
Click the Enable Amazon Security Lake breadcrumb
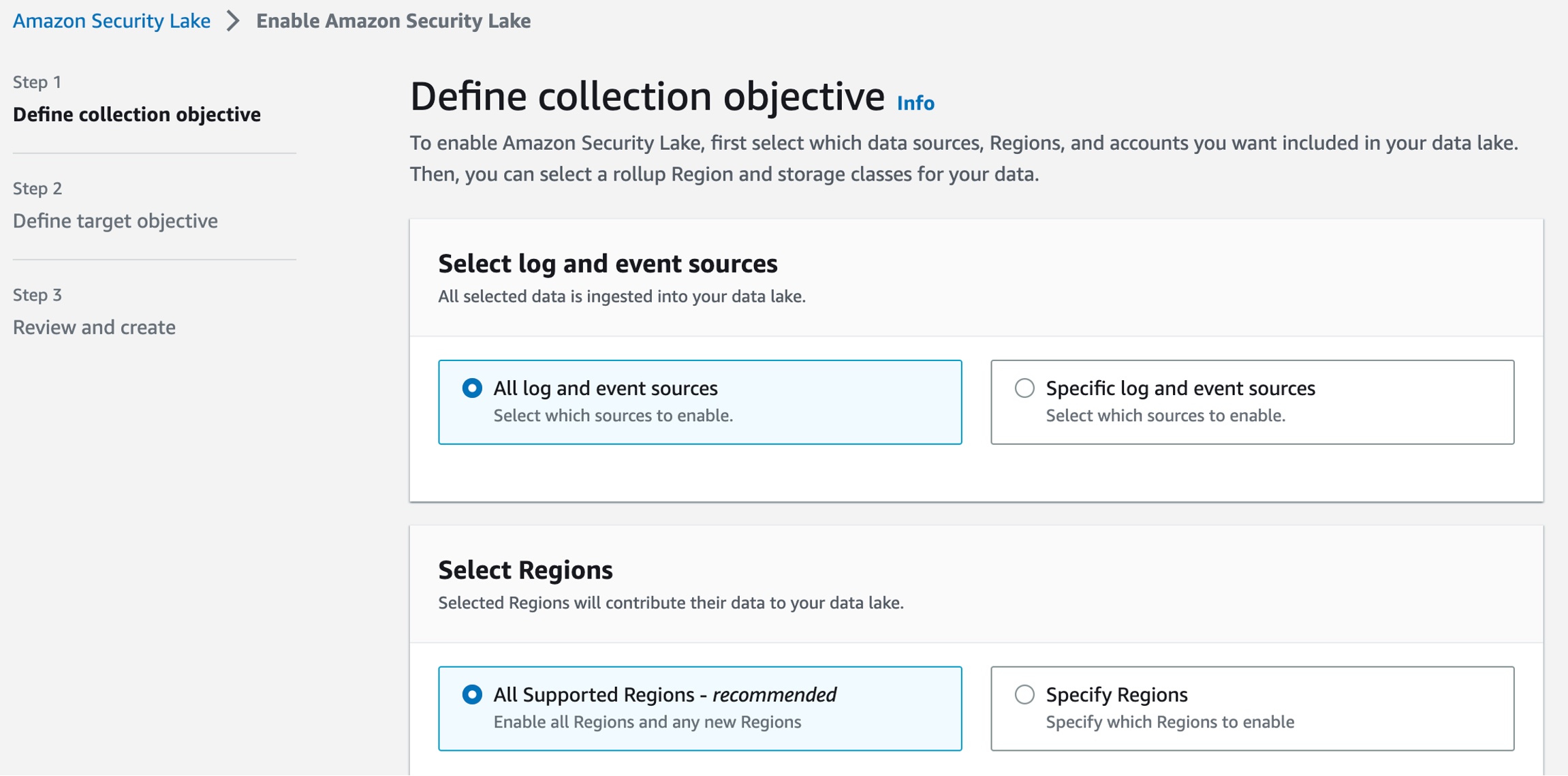point(393,21)
